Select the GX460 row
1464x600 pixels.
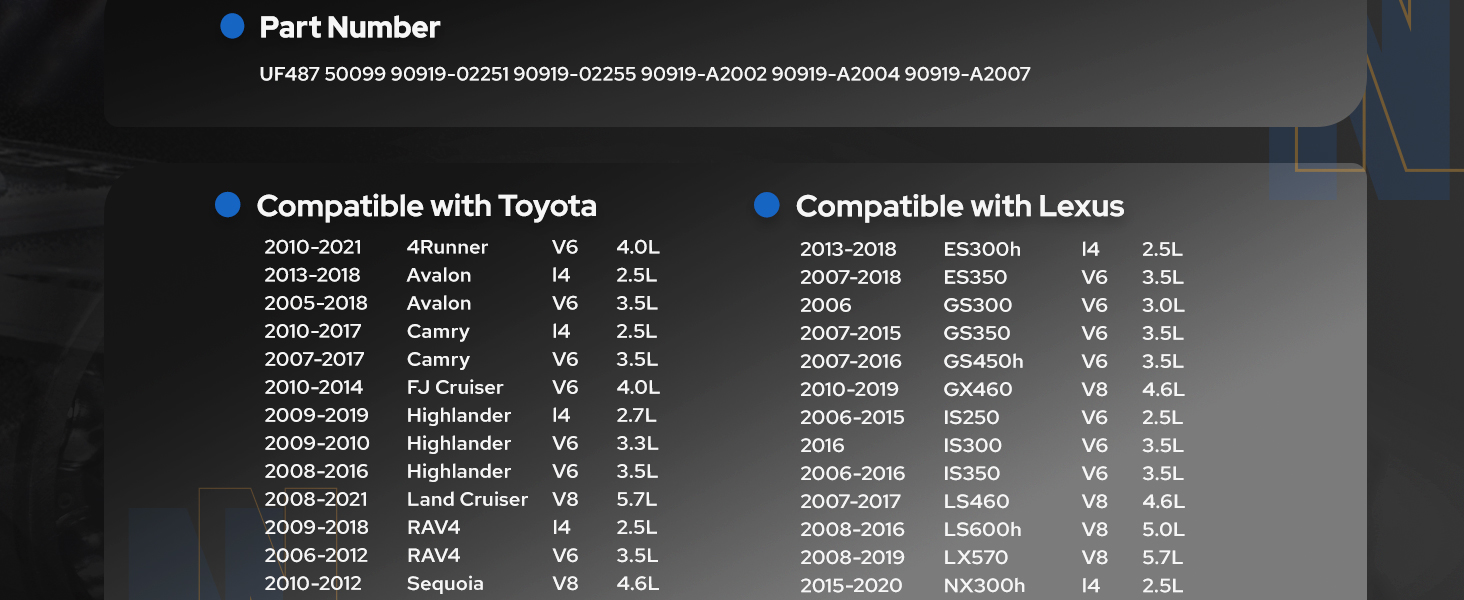click(978, 389)
